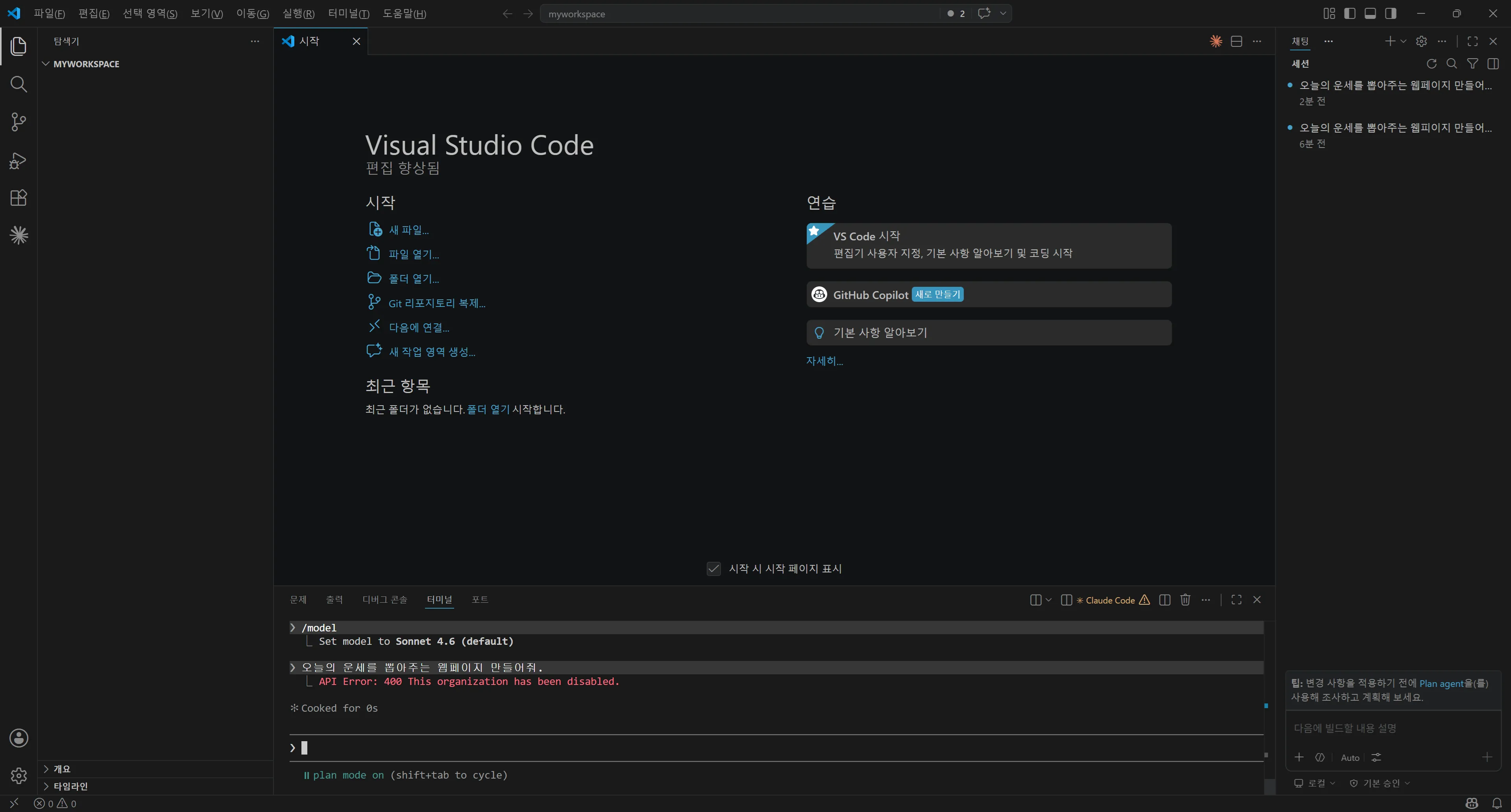Toggle the primary side bar visibility
Image resolution: width=1511 pixels, height=812 pixels.
(1350, 13)
